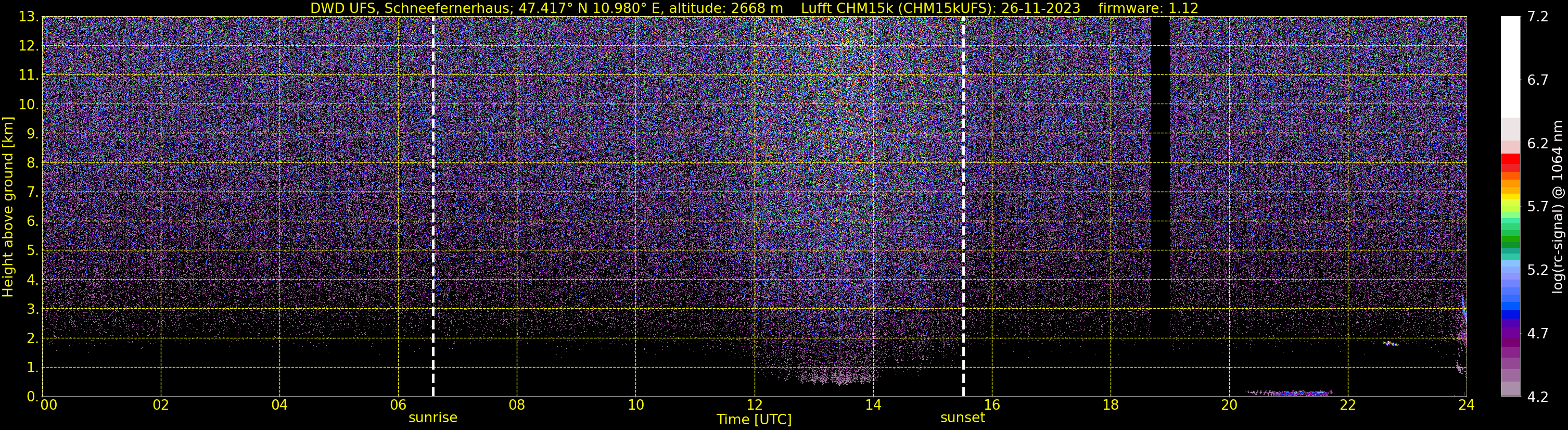The image size is (1568, 430).
Task: Click the near-ground signal strip between 20 and 22 UTC
Action: pyautogui.click(x=1289, y=393)
